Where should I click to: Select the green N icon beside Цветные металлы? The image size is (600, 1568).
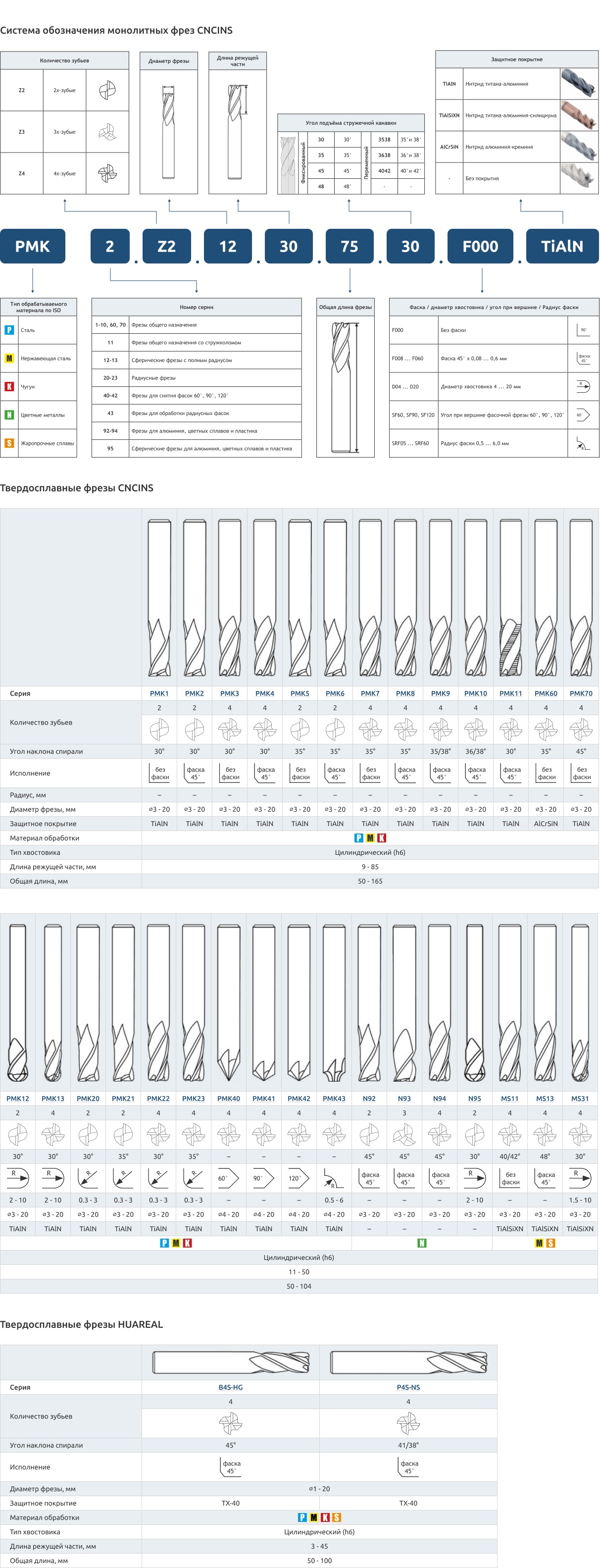point(9,415)
